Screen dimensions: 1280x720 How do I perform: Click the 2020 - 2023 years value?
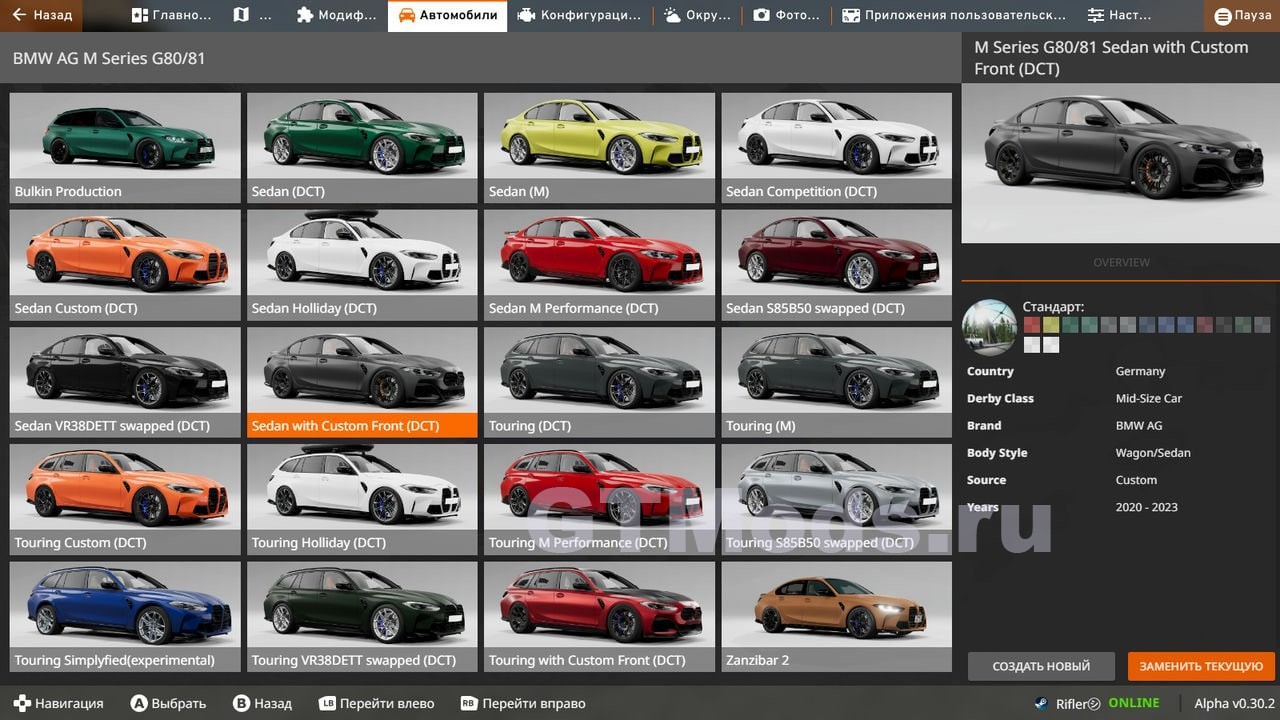[x=1146, y=507]
